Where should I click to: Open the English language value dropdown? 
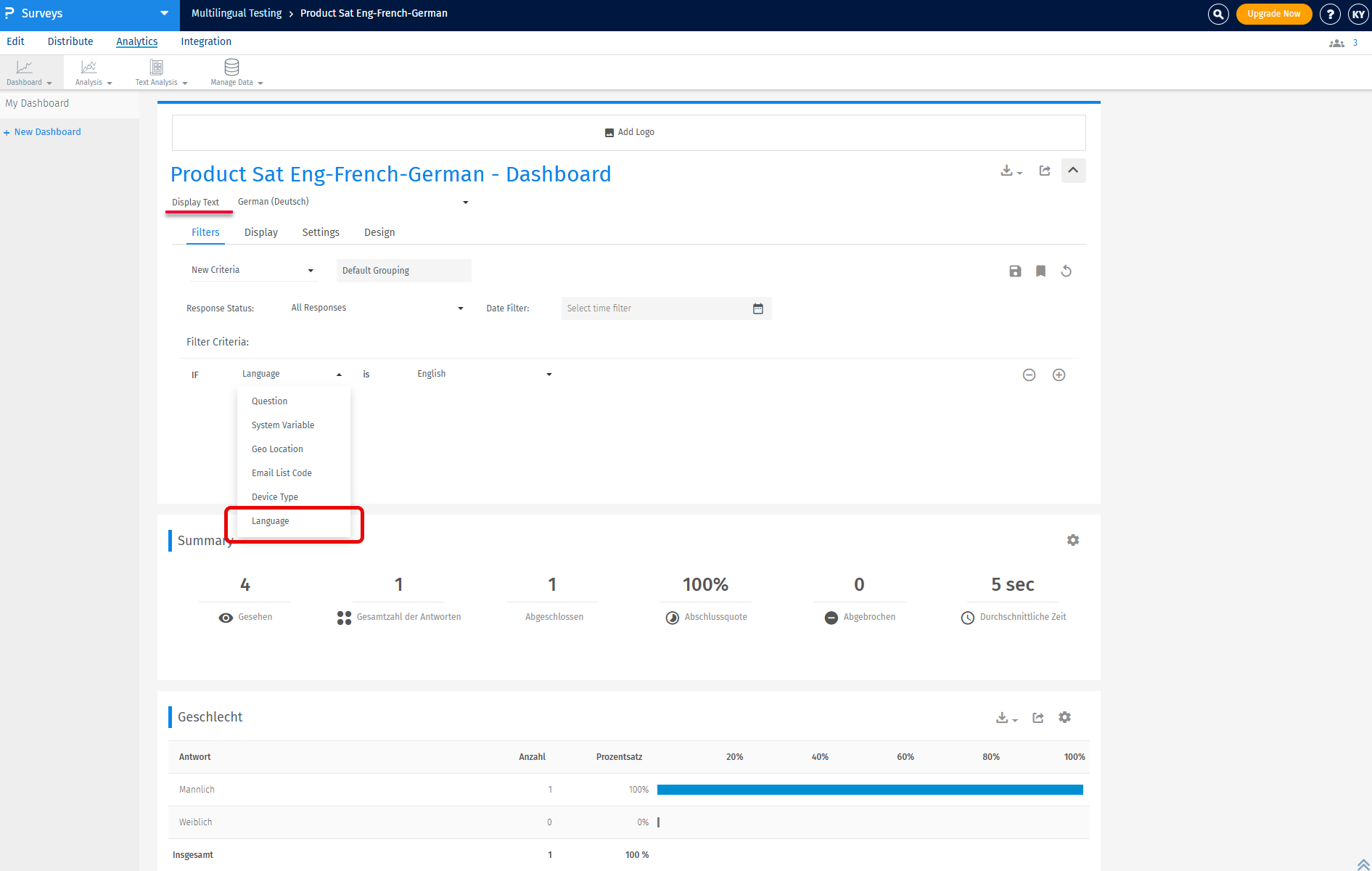coord(484,374)
